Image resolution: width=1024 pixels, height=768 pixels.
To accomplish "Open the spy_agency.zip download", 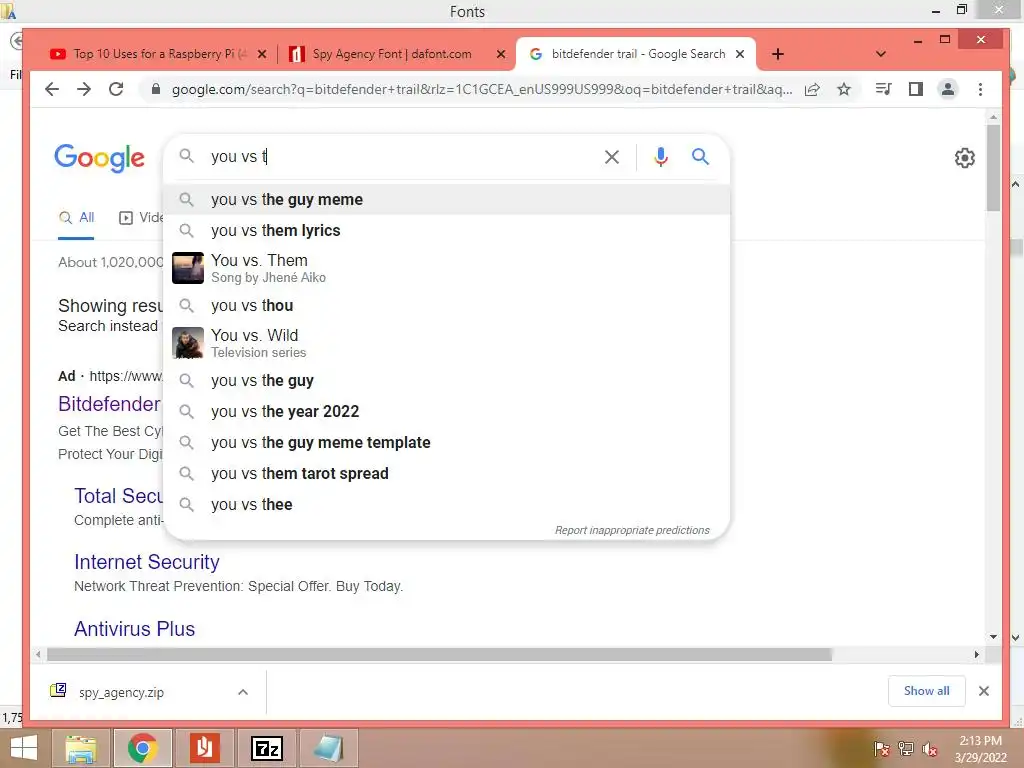I will (121, 692).
